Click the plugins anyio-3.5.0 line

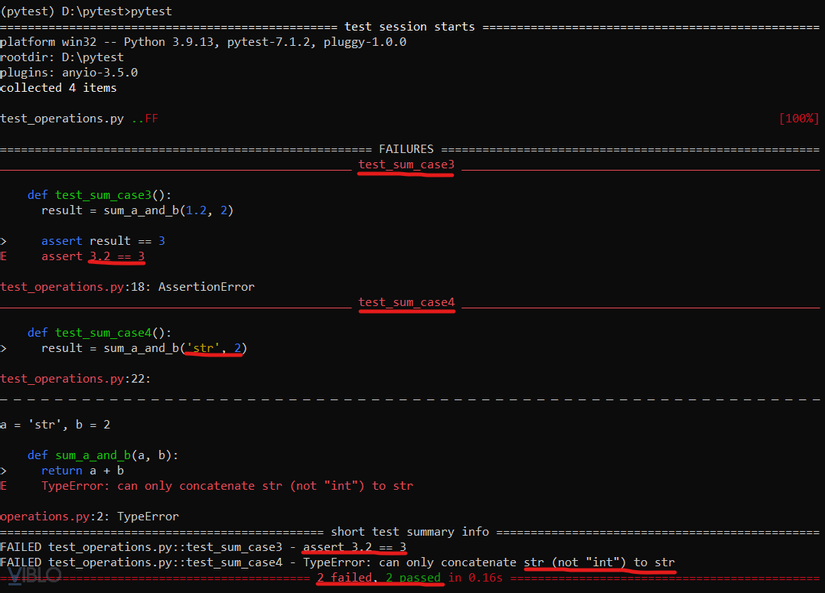click(x=60, y=72)
